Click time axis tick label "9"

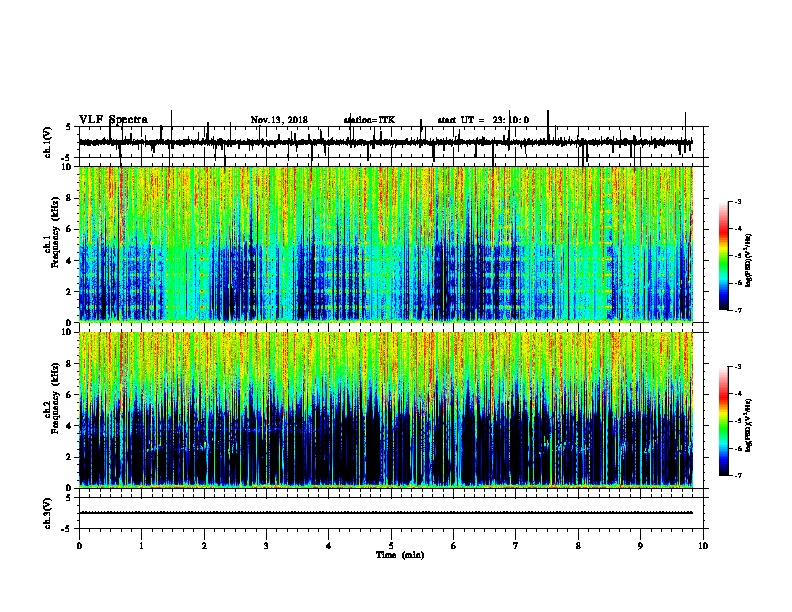[640, 546]
